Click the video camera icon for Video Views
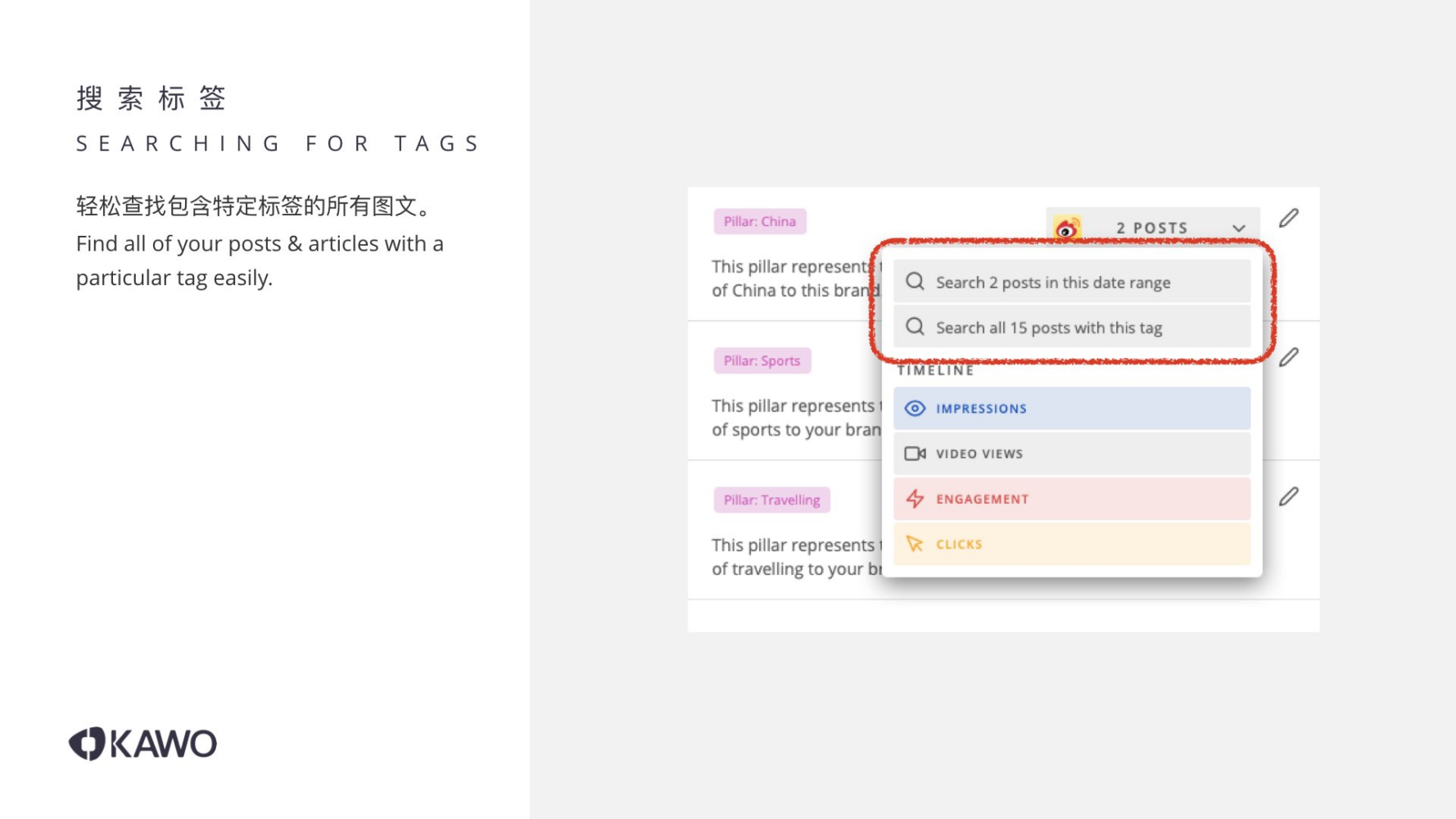Viewport: 1456px width, 819px height. click(x=915, y=453)
